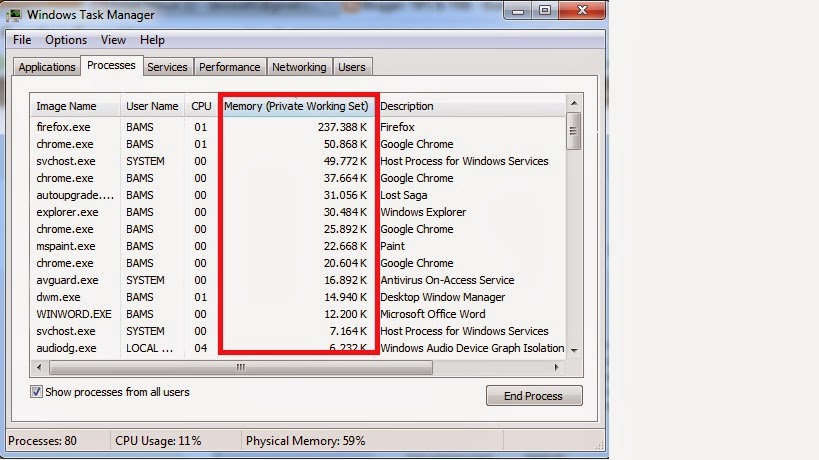Click the End Process button

point(534,396)
